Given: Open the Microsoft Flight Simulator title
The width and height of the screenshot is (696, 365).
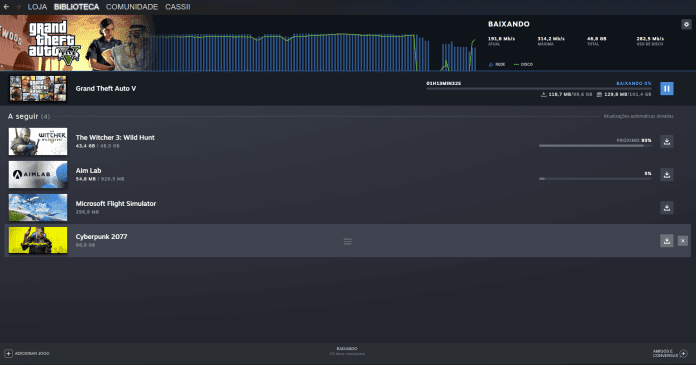Looking at the screenshot, I should [116, 203].
